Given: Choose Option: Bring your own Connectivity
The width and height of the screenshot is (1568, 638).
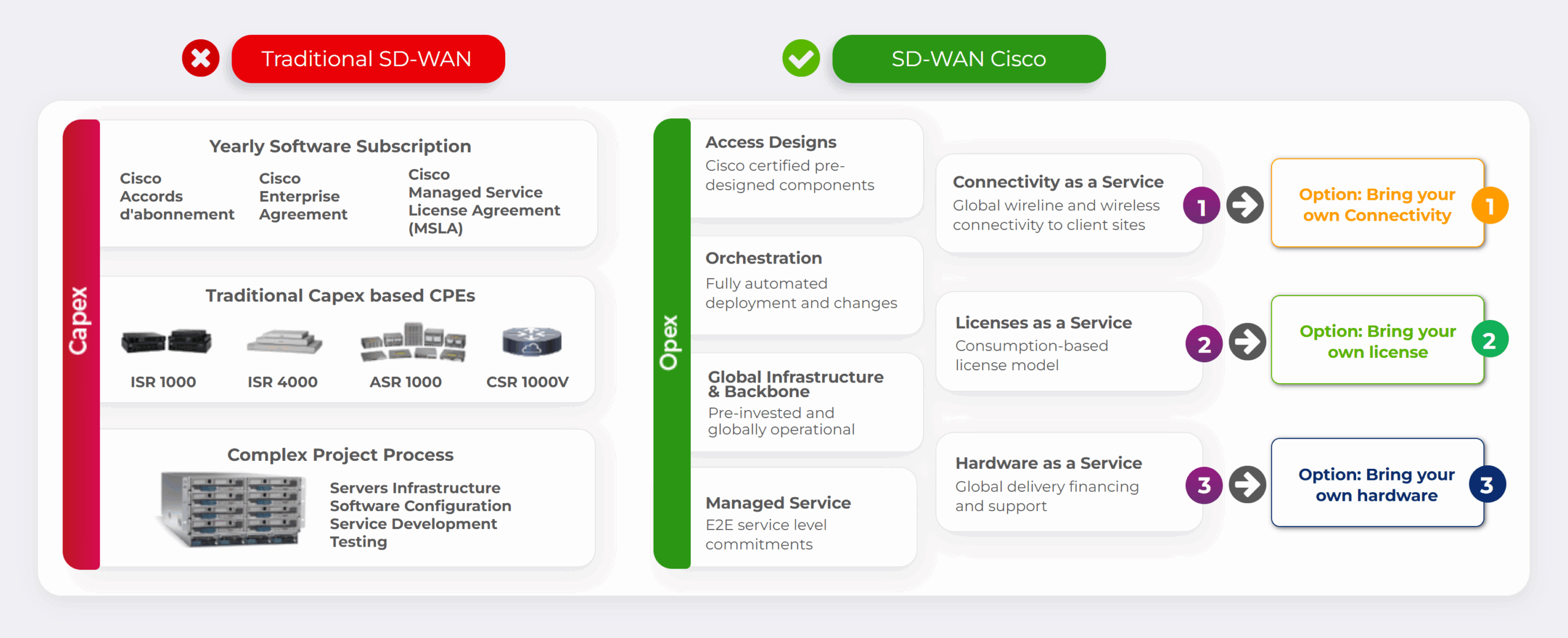Looking at the screenshot, I should coord(1376,204).
